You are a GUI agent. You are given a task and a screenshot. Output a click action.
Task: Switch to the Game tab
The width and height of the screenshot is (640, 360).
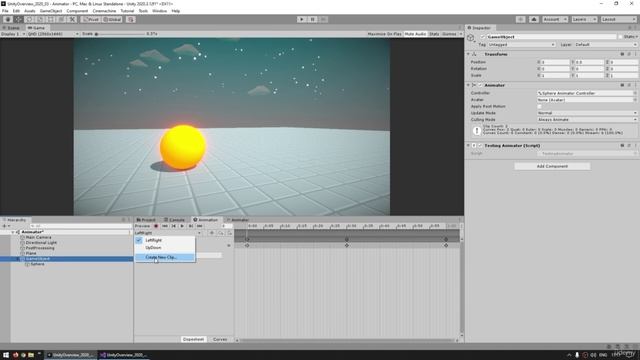(37, 28)
